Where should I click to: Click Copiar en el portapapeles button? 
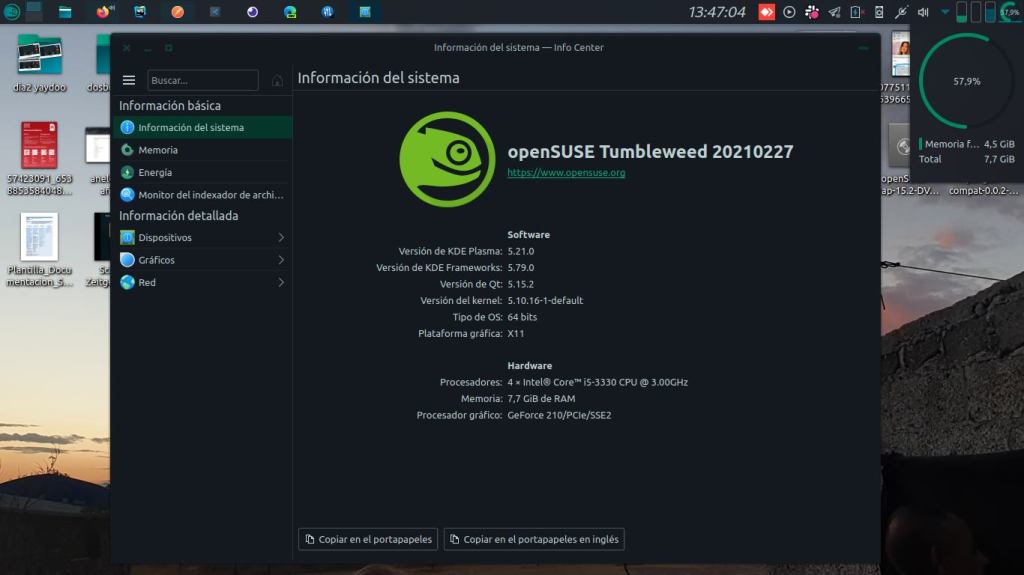pos(368,539)
